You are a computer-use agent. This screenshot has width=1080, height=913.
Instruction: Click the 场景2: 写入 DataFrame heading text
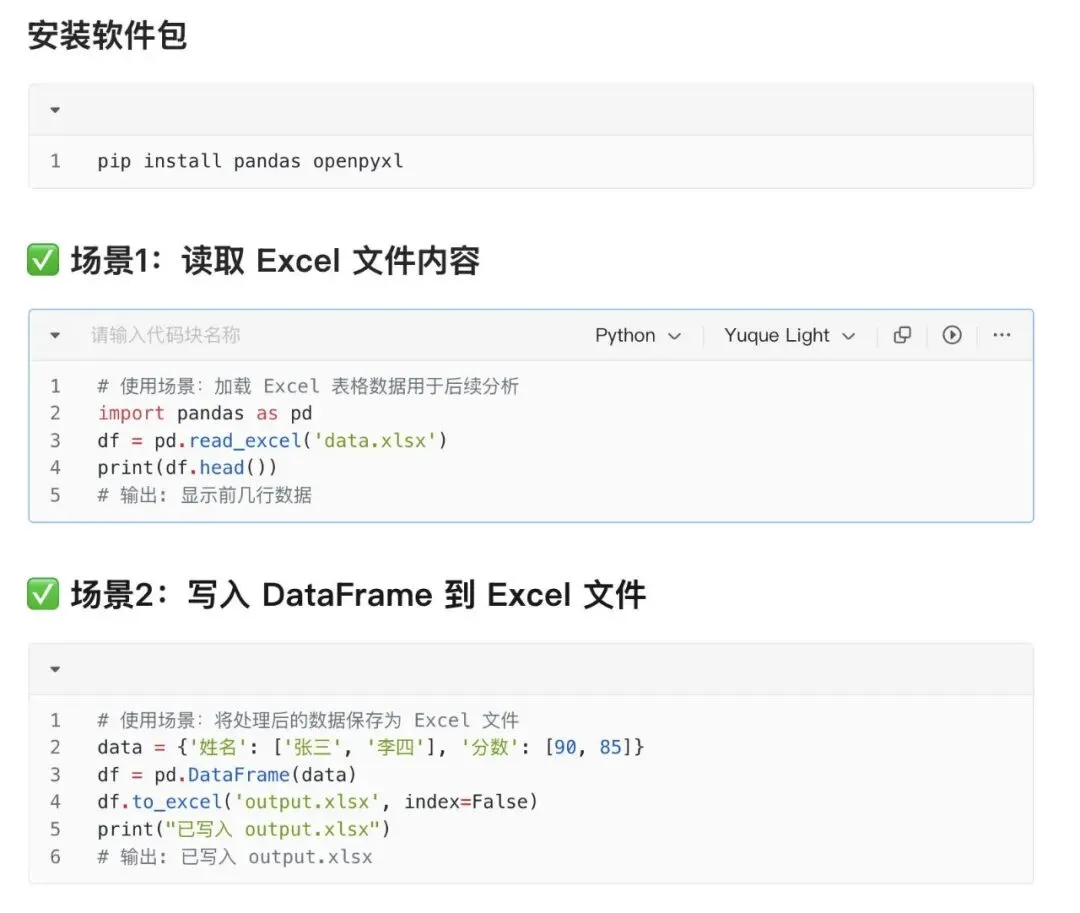[358, 595]
